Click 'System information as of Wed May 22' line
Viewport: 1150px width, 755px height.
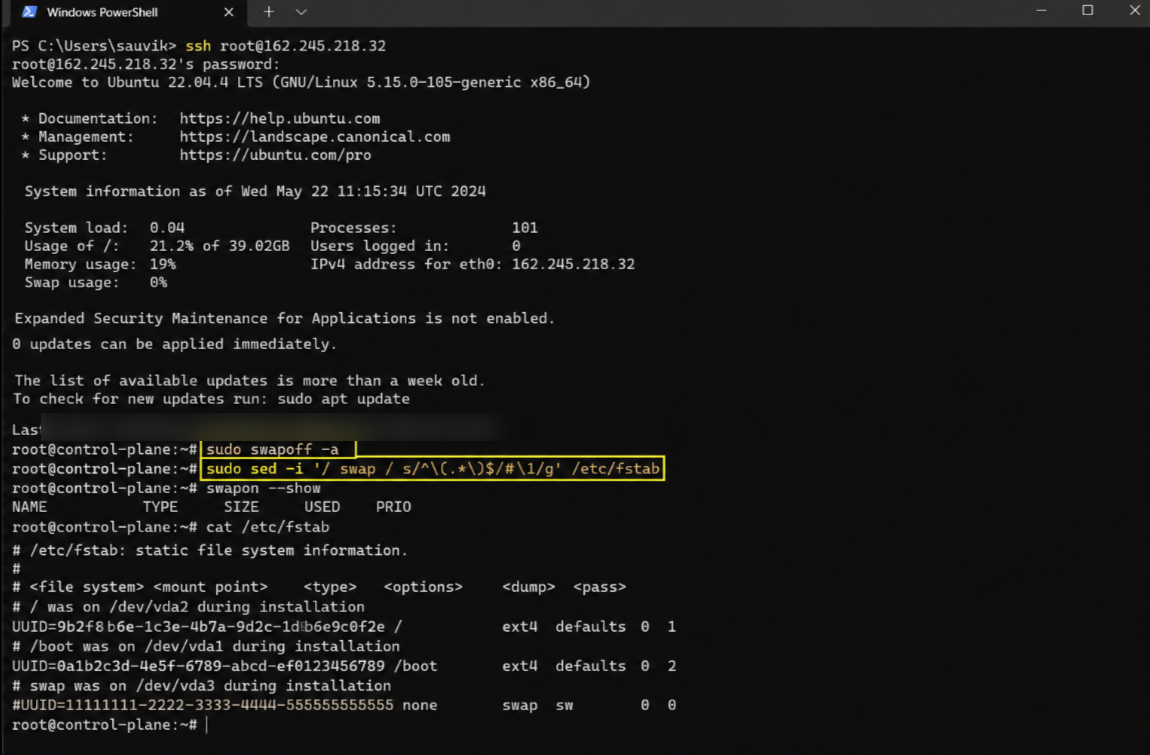[x=255, y=192]
